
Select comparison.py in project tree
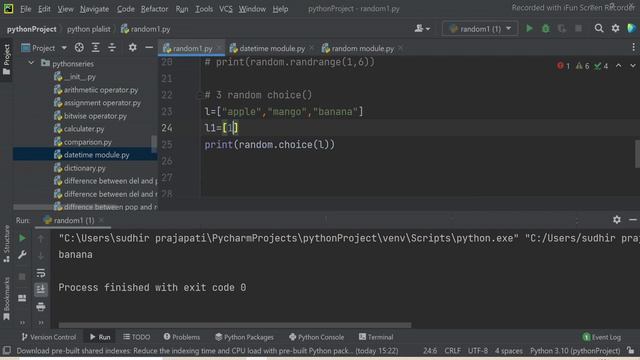click(x=88, y=142)
